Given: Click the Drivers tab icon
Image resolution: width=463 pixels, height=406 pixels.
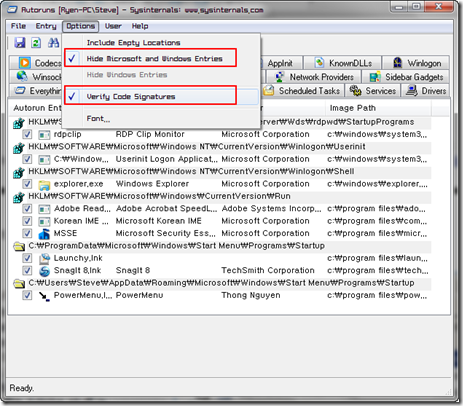Looking at the screenshot, I should tap(412, 90).
